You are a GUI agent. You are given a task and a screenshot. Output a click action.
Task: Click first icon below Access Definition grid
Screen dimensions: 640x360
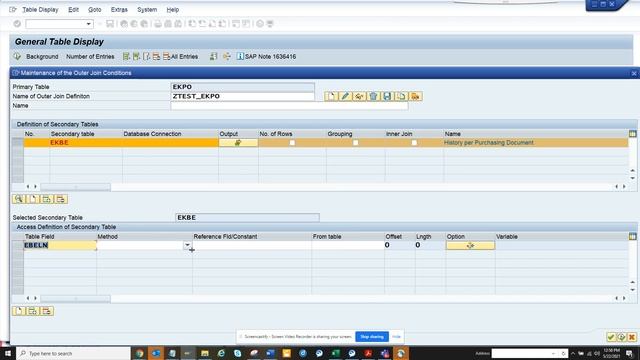pyautogui.click(x=19, y=311)
